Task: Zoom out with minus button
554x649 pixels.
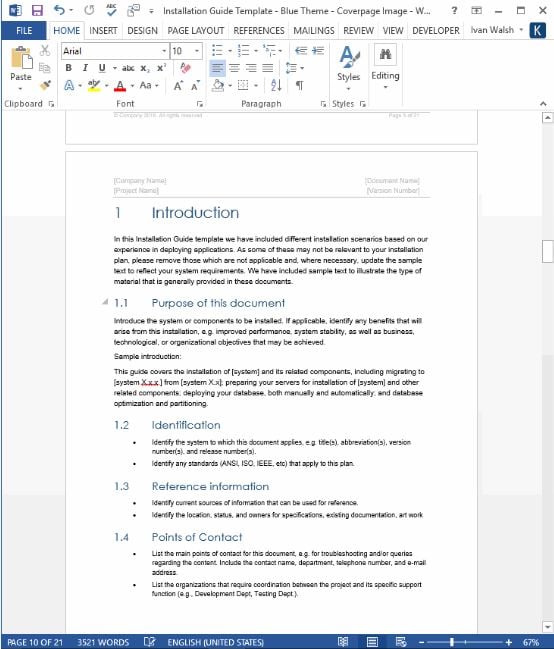Action: pos(422,642)
